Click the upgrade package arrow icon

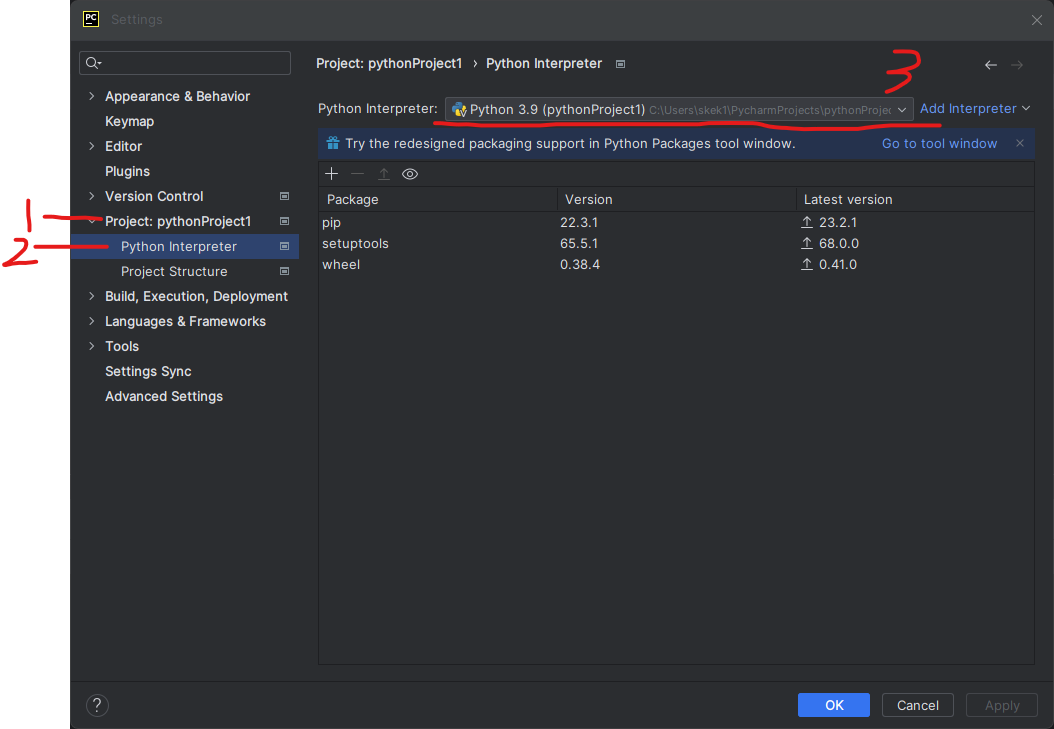click(x=384, y=174)
